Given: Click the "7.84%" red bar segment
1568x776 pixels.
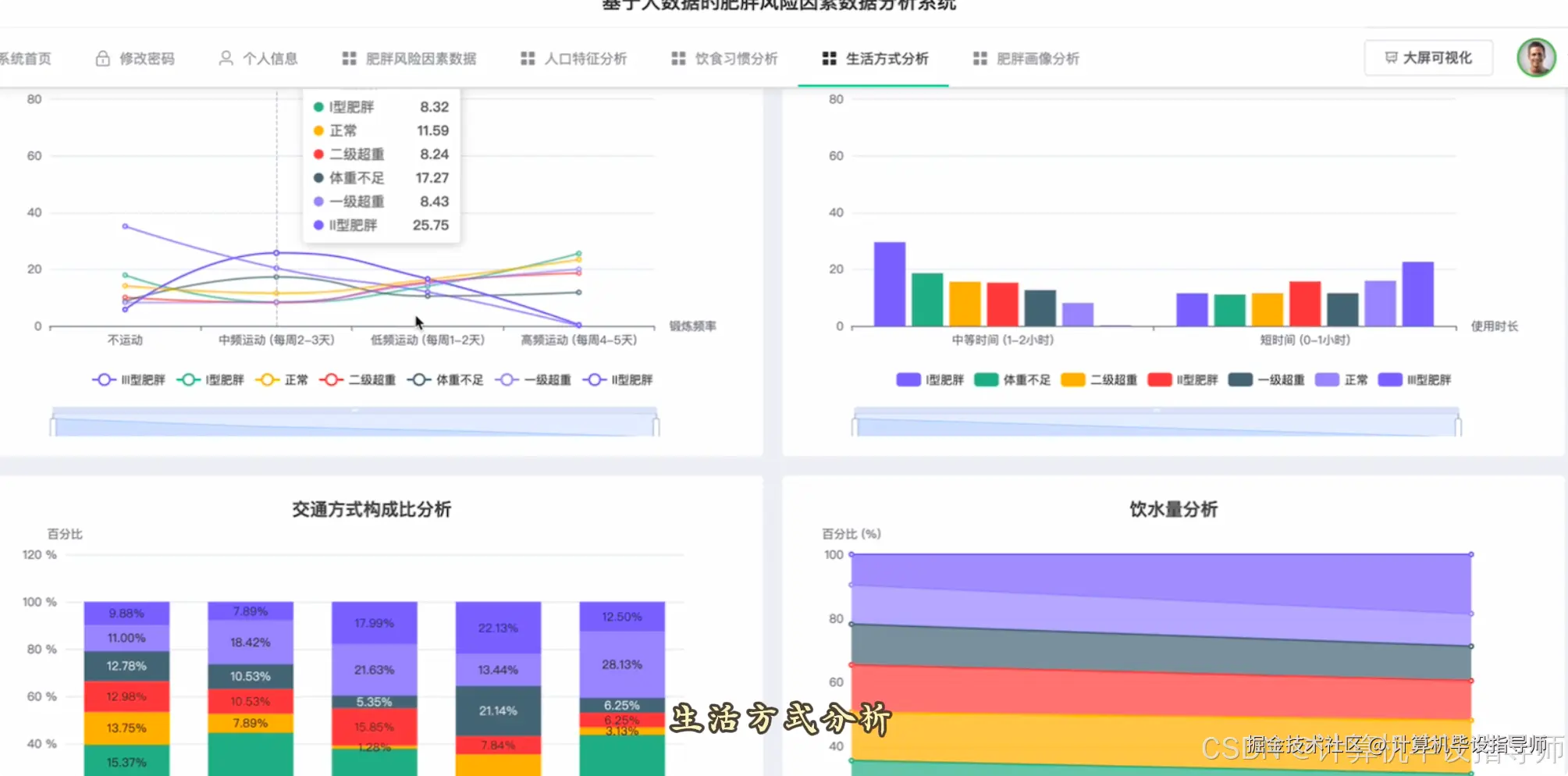Looking at the screenshot, I should 498,745.
